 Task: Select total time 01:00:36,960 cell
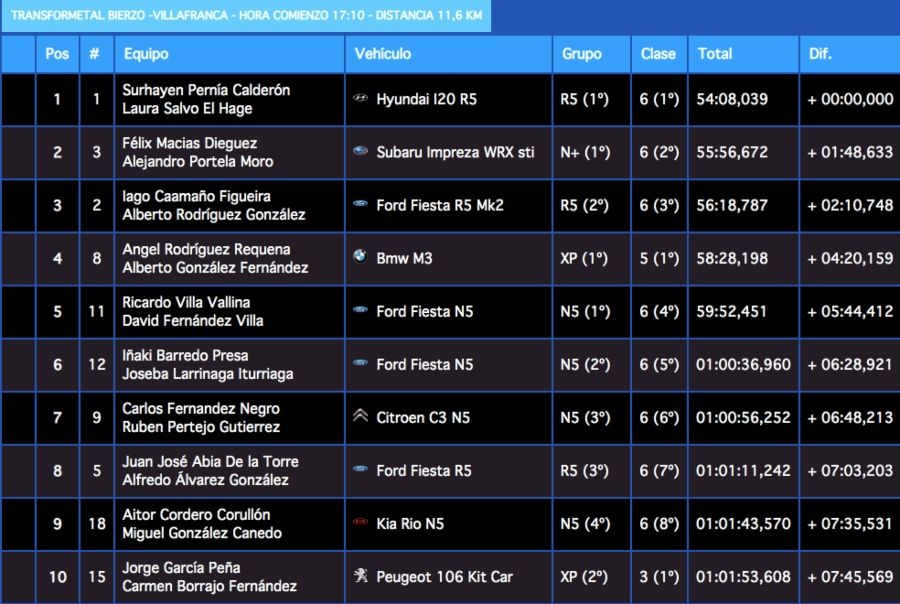(x=743, y=365)
